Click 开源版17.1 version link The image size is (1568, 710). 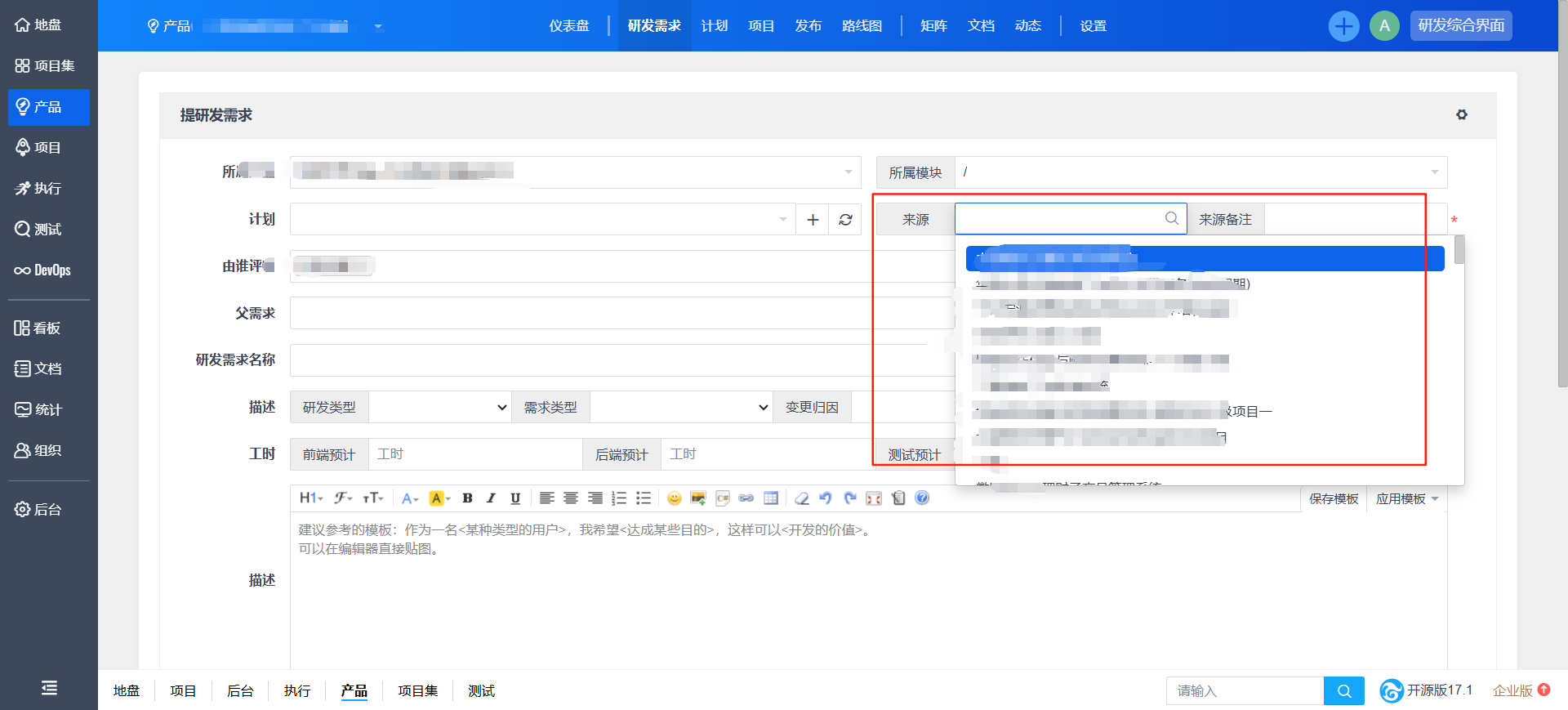(1427, 691)
